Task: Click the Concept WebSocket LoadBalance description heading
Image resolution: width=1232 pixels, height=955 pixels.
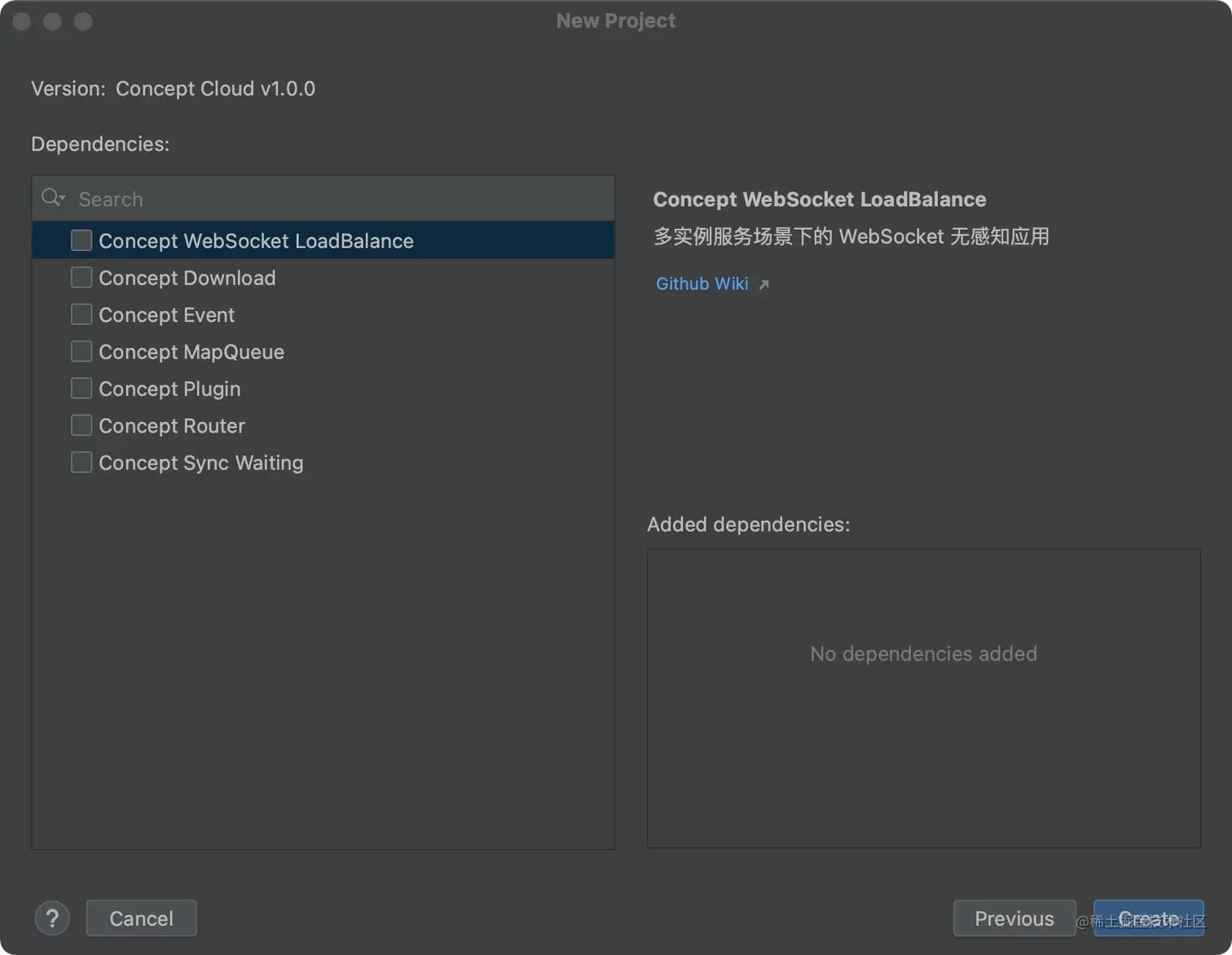Action: [820, 199]
